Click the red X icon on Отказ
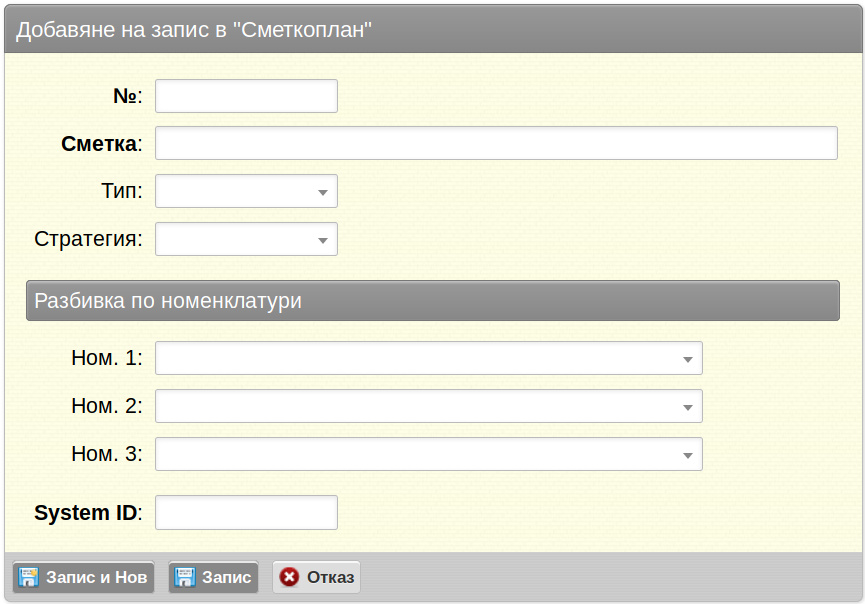The height and width of the screenshot is (604, 865). point(289,577)
